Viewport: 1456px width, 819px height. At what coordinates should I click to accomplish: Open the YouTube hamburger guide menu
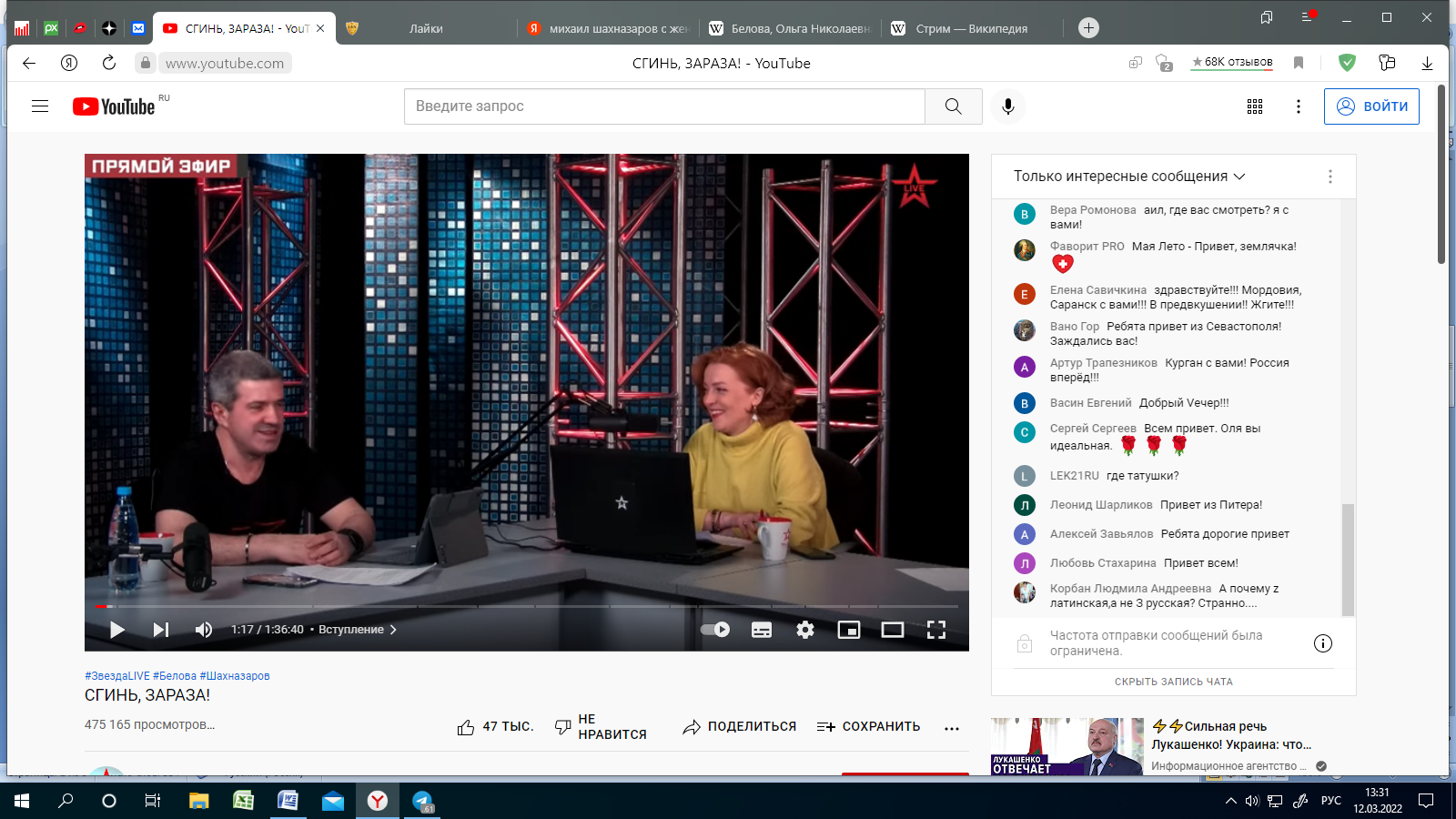40,106
